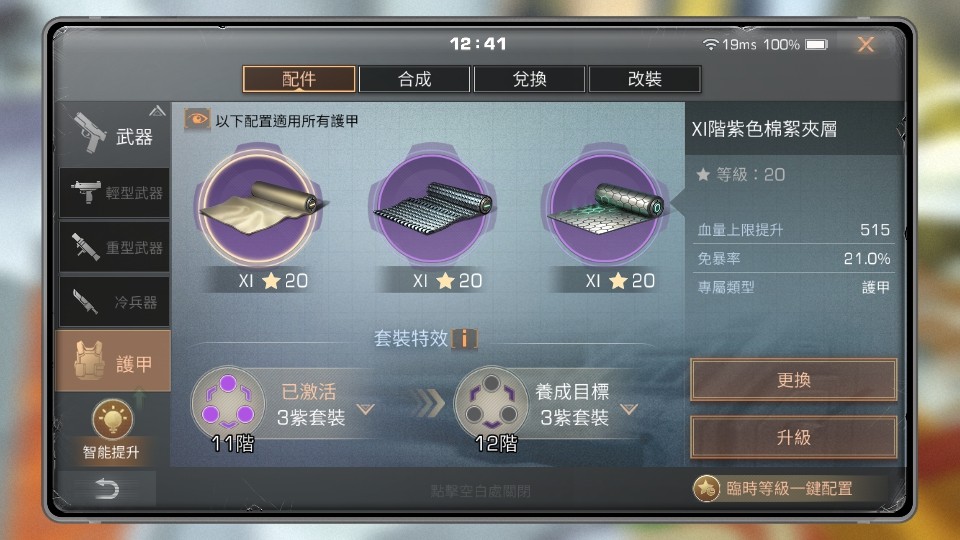The height and width of the screenshot is (540, 960).
Task: Click the 更換 replace button
Action: pyautogui.click(x=793, y=380)
